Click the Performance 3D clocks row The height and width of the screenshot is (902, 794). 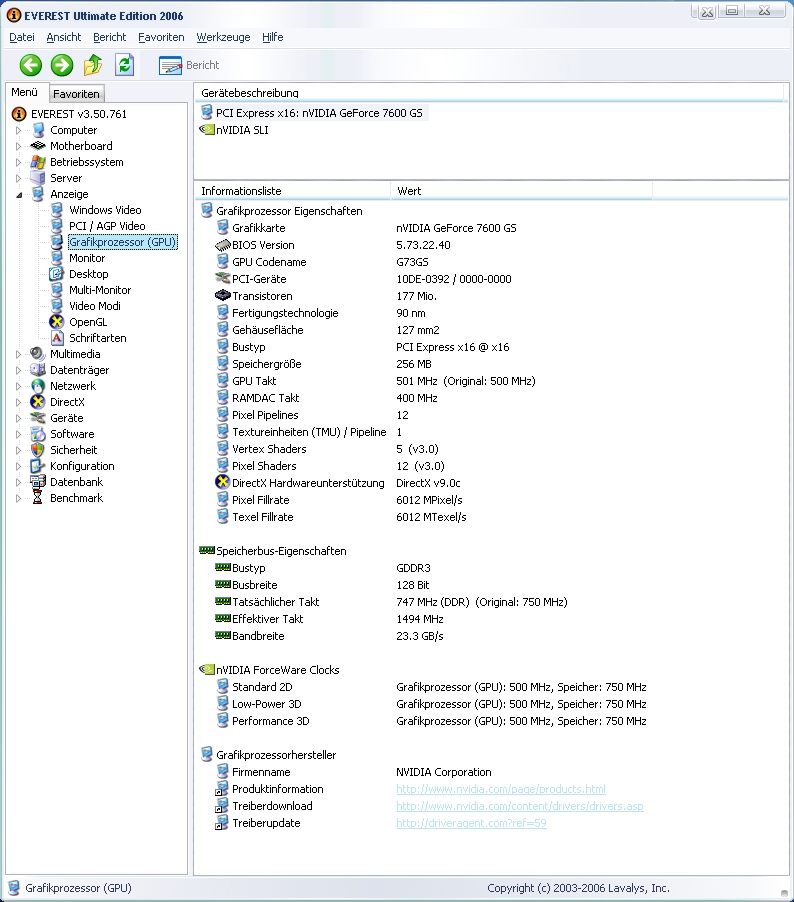(x=491, y=721)
